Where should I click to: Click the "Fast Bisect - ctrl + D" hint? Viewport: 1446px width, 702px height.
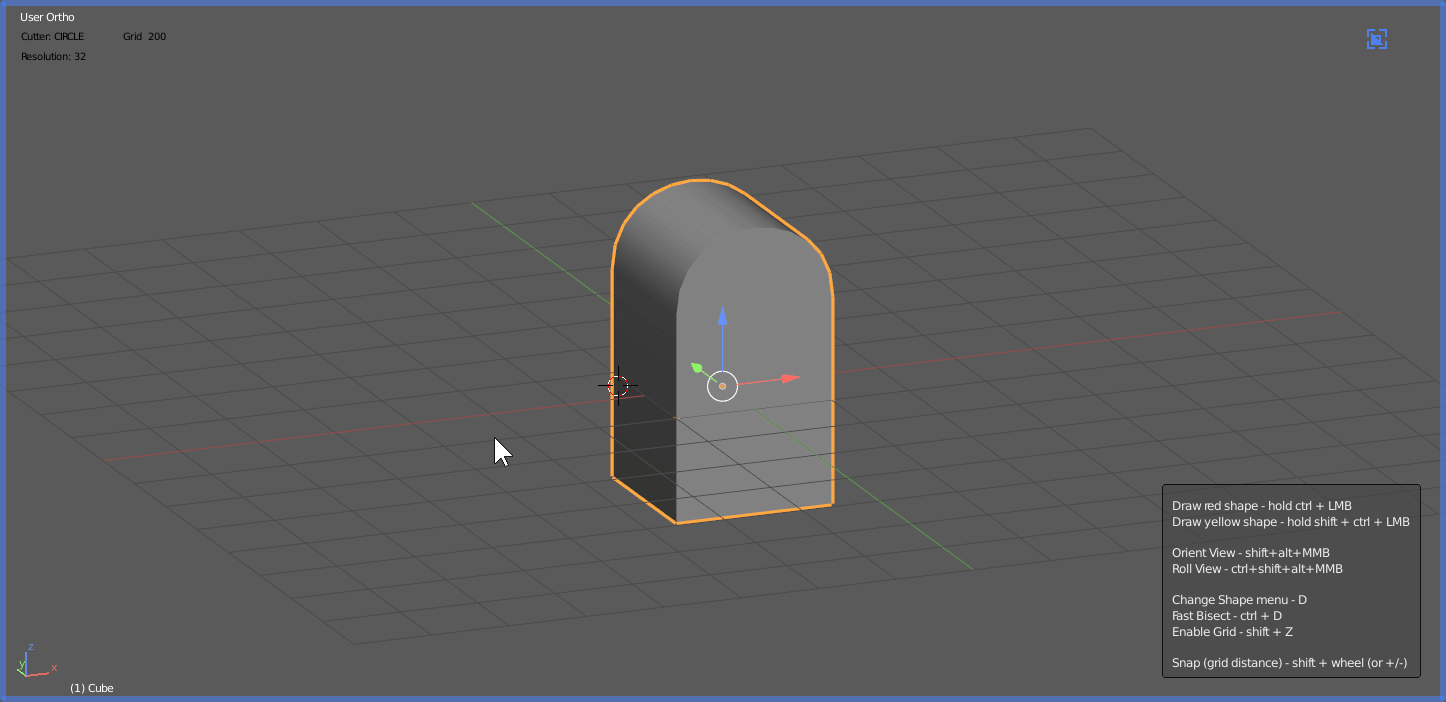(x=1226, y=616)
